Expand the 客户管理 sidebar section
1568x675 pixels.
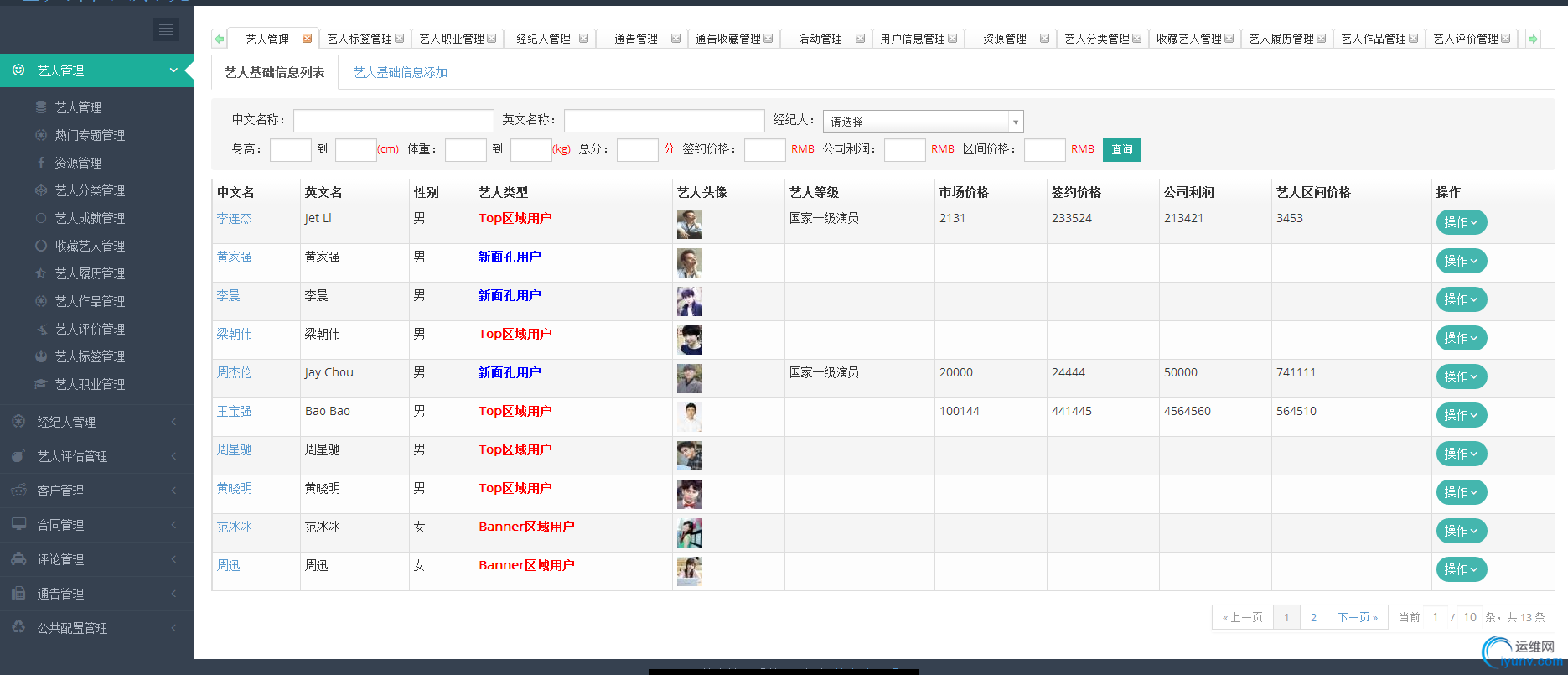point(97,491)
